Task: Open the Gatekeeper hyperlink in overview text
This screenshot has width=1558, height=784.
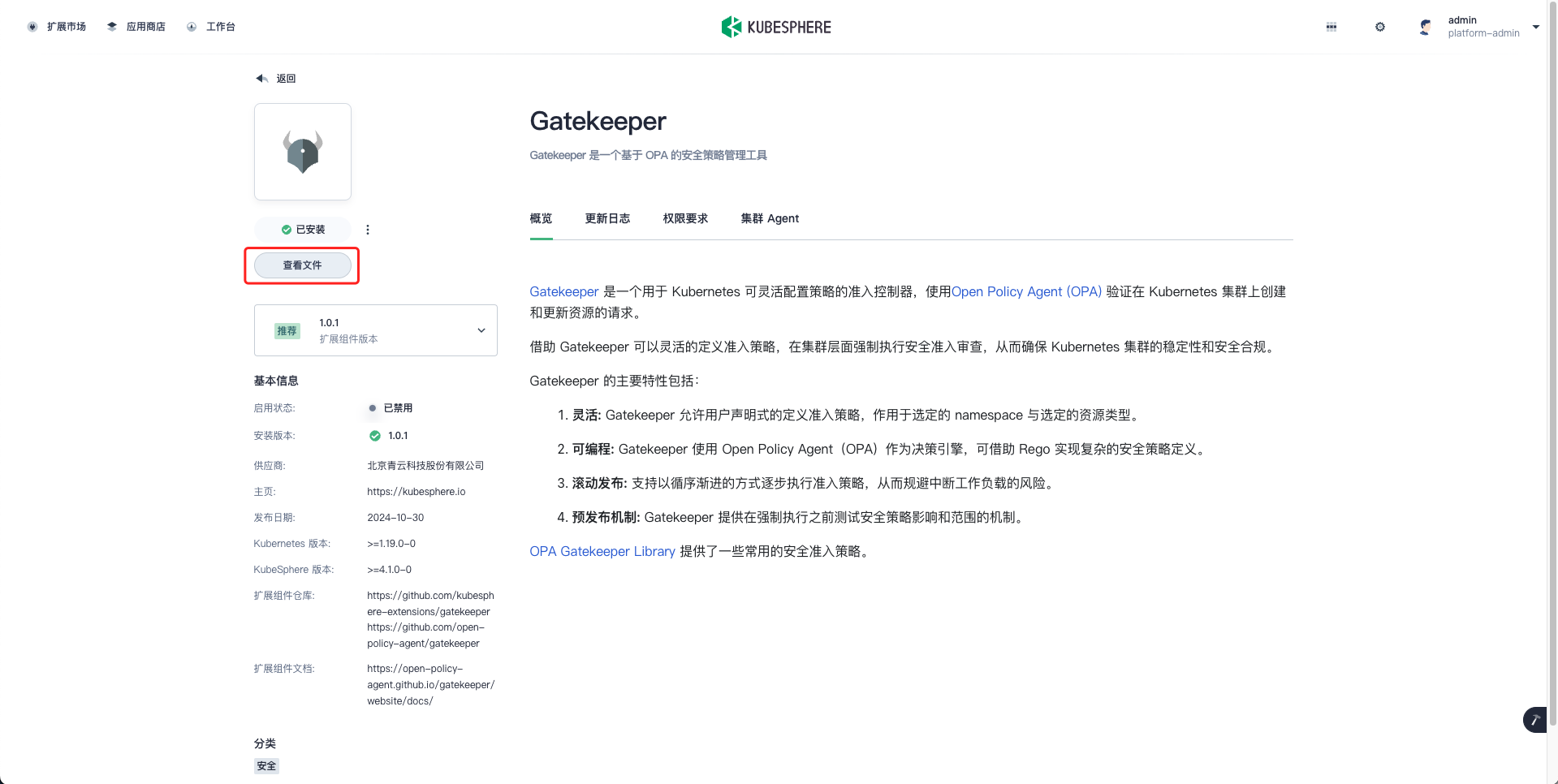Action: [x=563, y=291]
